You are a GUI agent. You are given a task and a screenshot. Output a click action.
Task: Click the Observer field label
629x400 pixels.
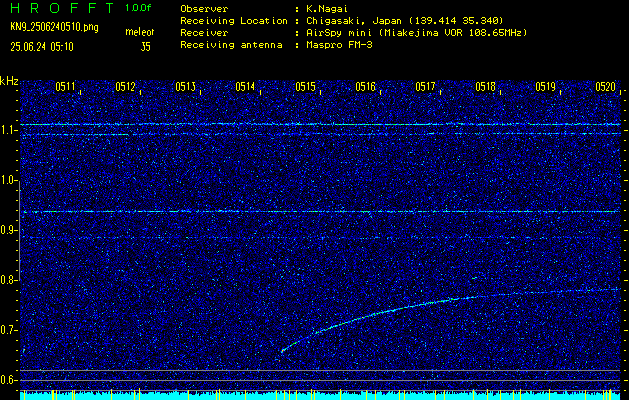click(204, 8)
